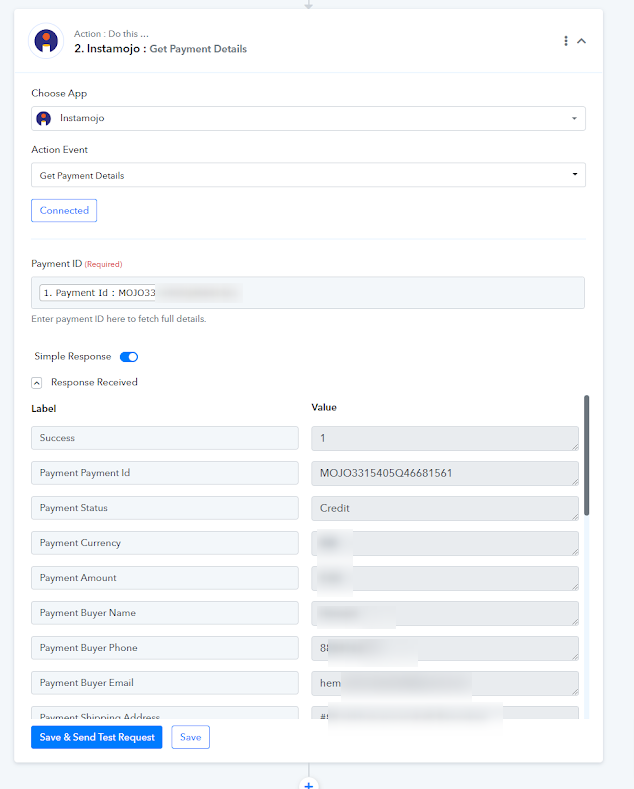The image size is (634, 789).
Task: Open the Action Event dropdown arrow
Action: [575, 174]
